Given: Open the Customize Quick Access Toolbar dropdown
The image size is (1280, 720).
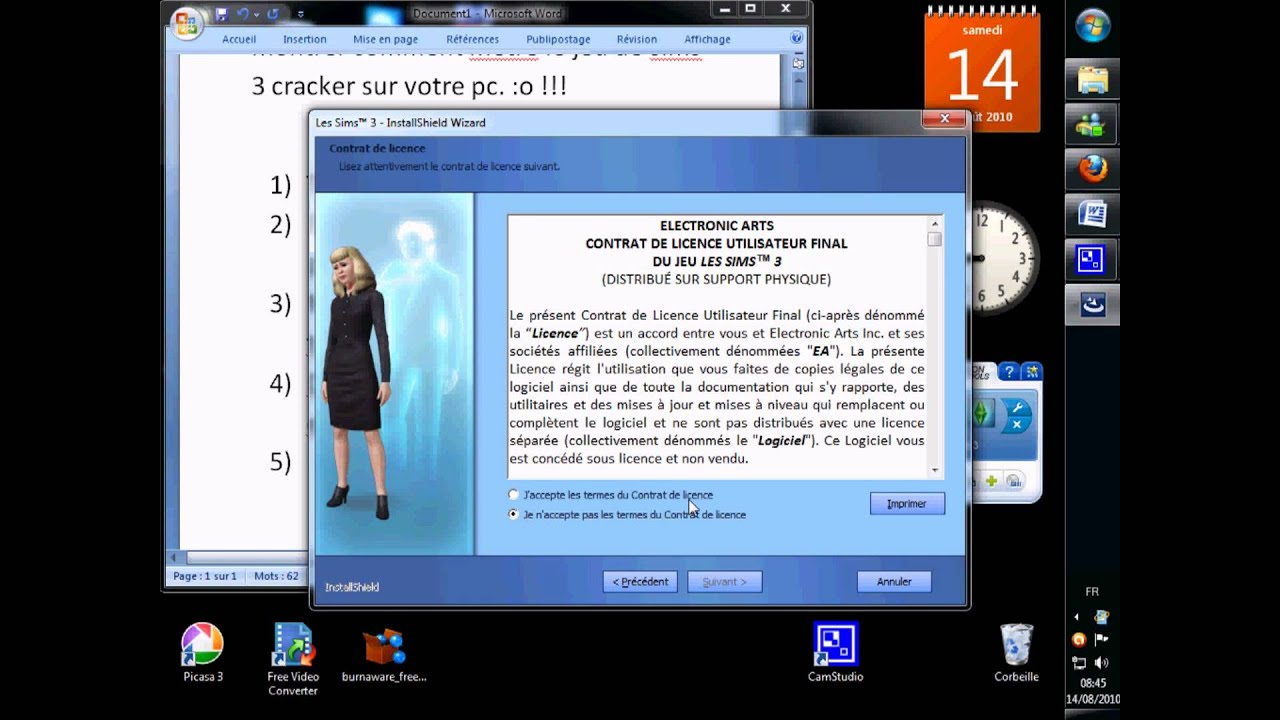Looking at the screenshot, I should tap(301, 15).
